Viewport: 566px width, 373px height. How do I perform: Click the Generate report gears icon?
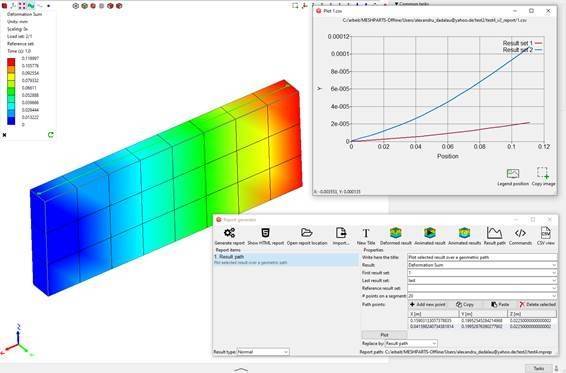coord(230,233)
